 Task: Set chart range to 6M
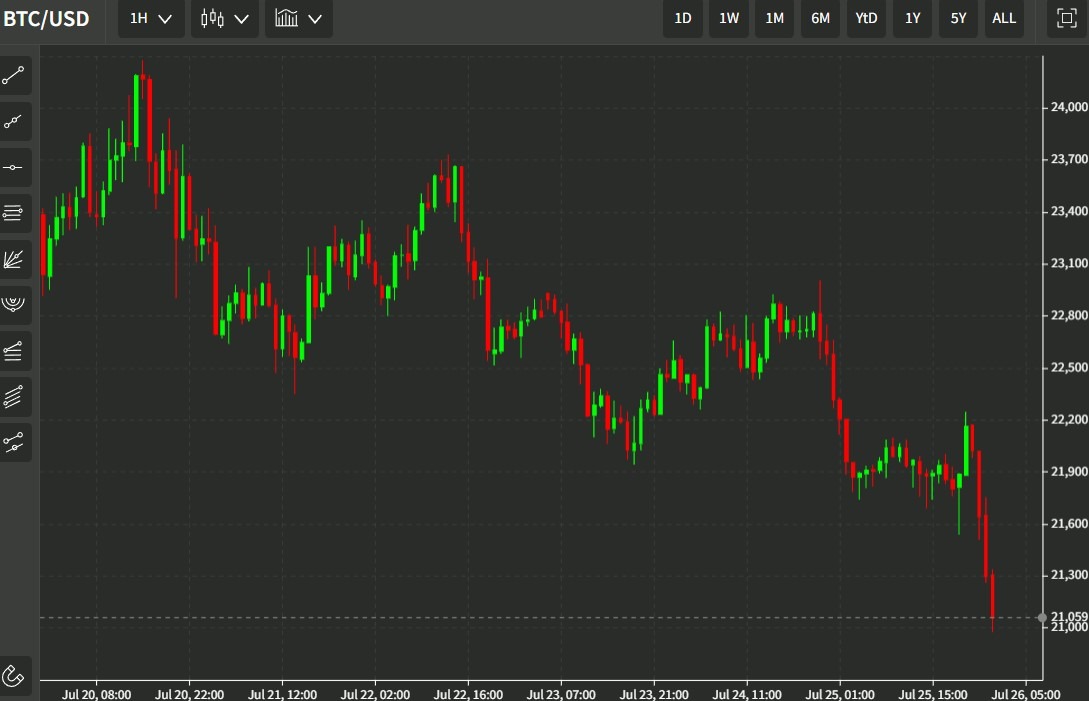click(x=820, y=18)
